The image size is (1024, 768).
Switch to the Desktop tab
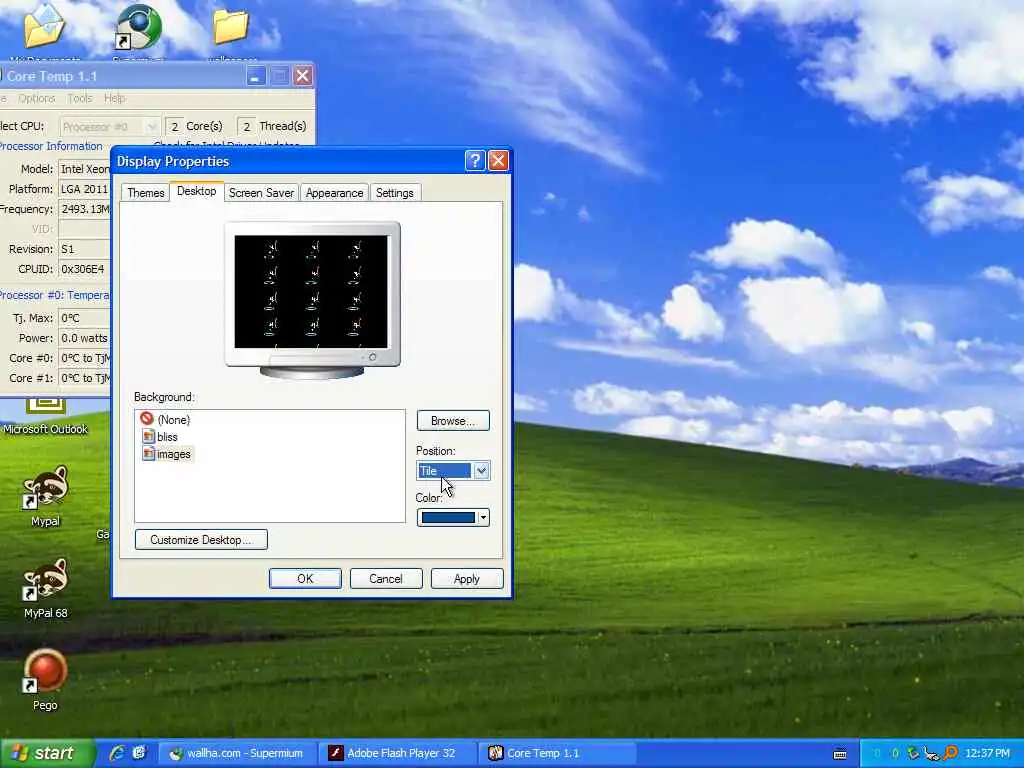197,191
